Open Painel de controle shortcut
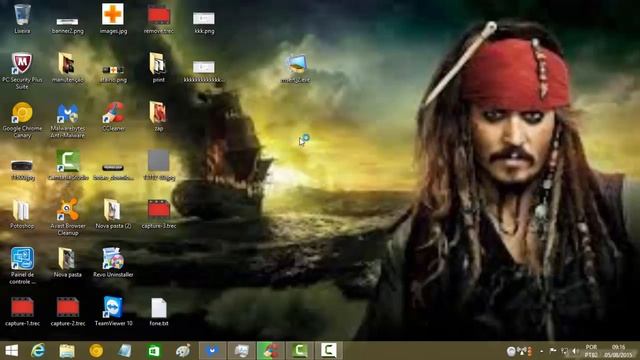This screenshot has width=640, height=360. [22, 266]
